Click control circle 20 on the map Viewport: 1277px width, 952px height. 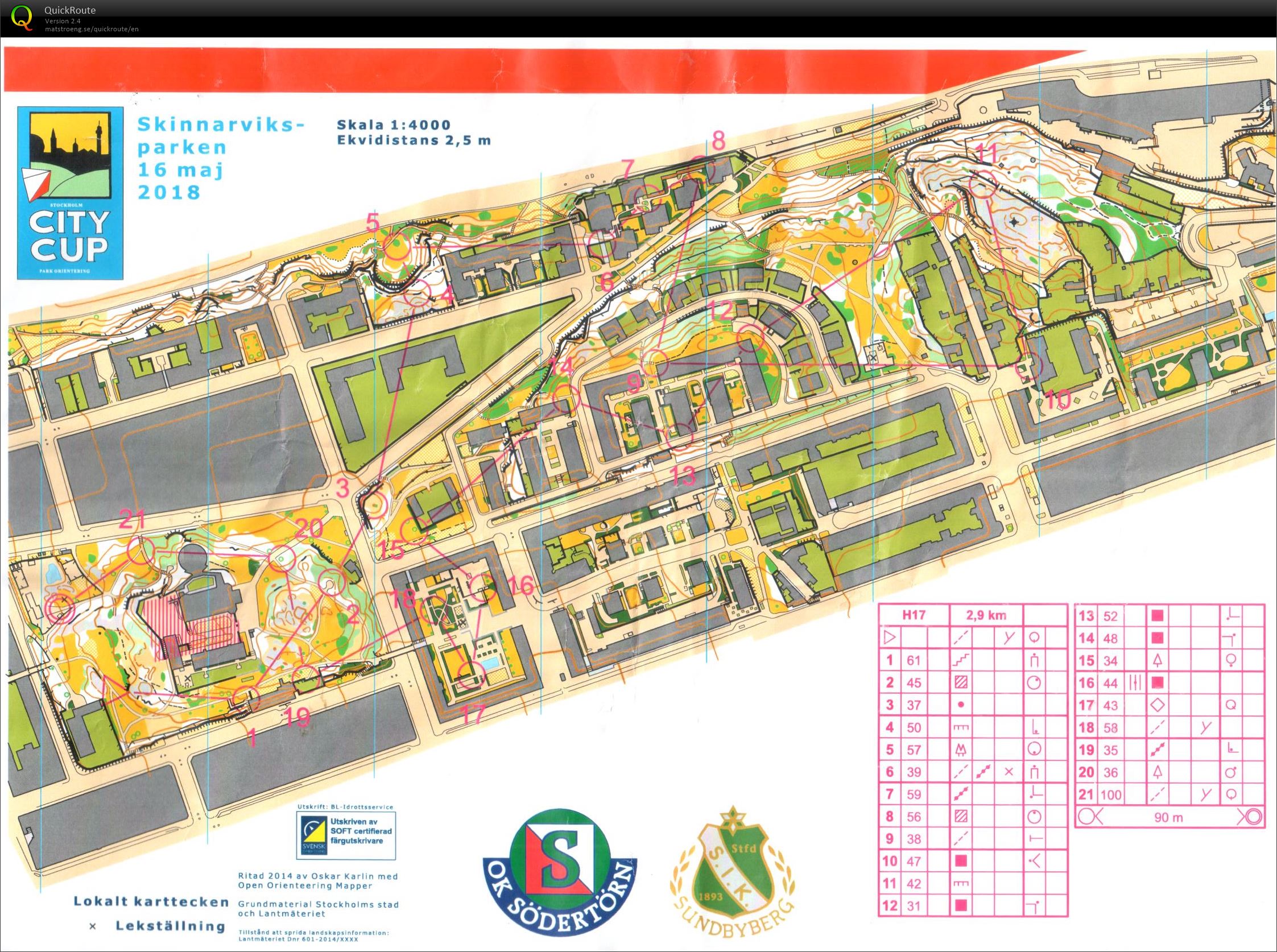281,558
